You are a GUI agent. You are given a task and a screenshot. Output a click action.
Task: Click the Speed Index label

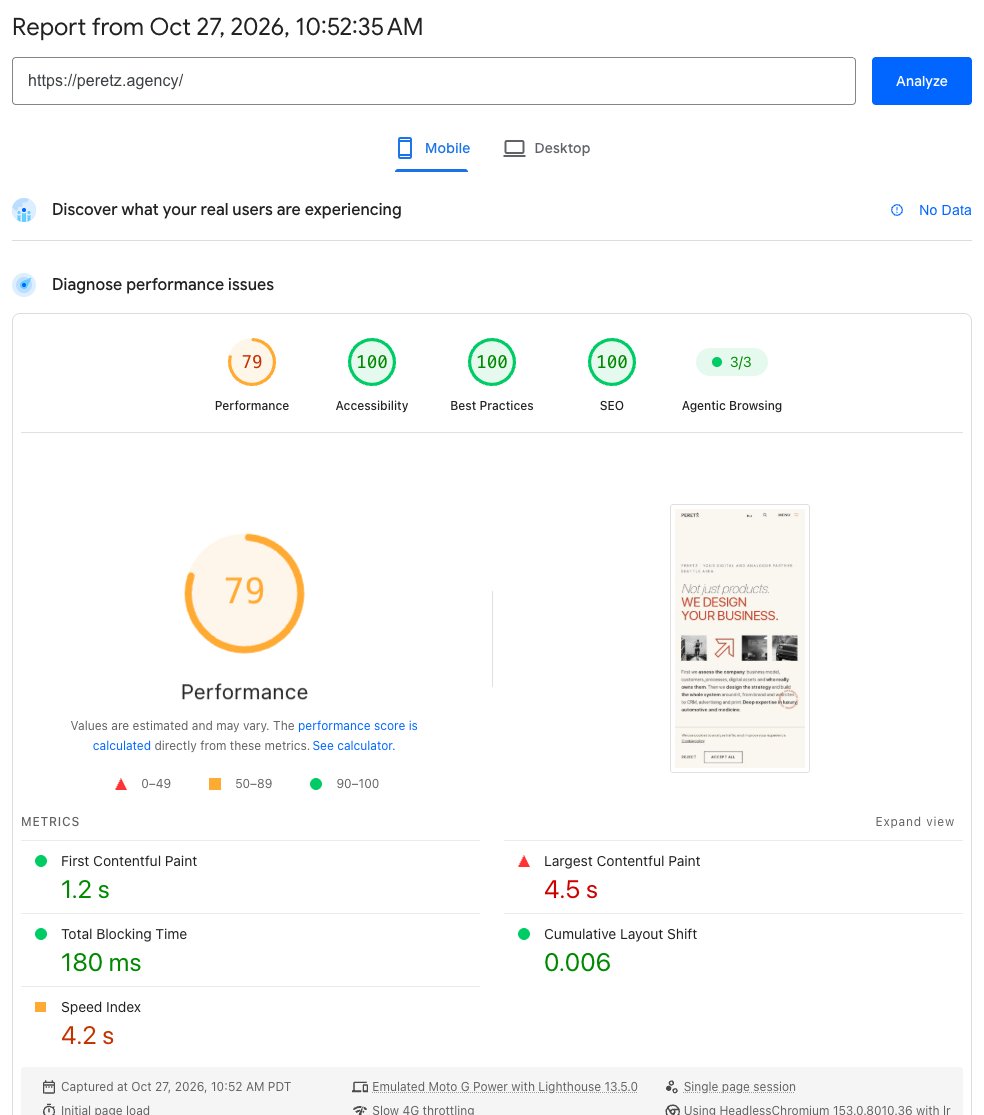click(x=101, y=1008)
